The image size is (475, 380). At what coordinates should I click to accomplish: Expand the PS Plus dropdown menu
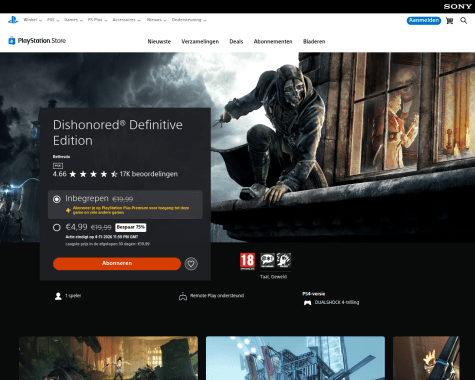pyautogui.click(x=97, y=20)
